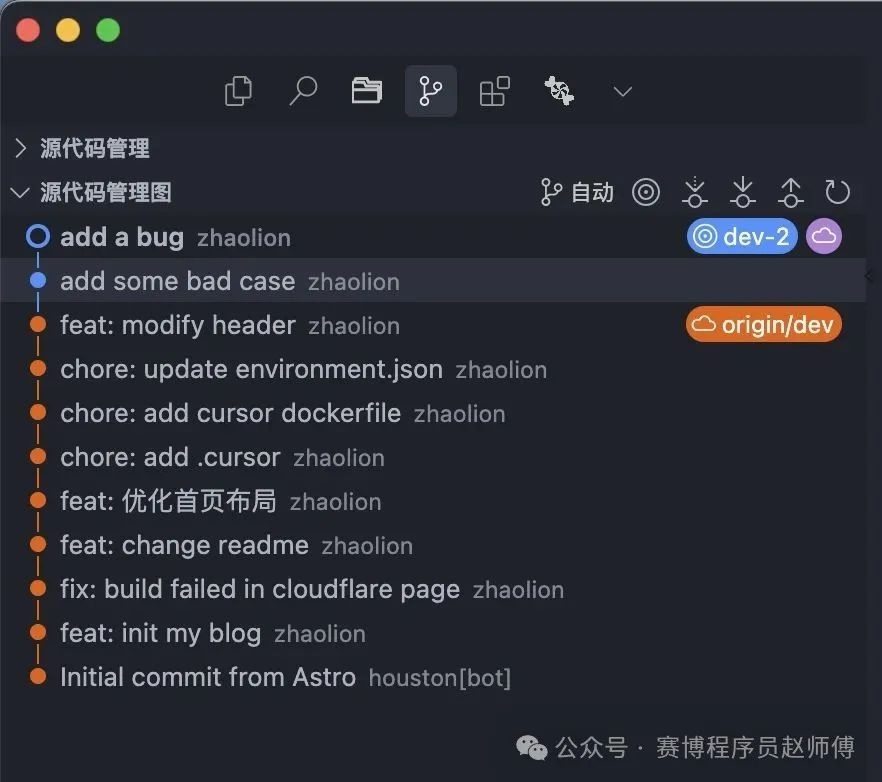Image resolution: width=882 pixels, height=782 pixels.
Task: Open the candy-shaped activity bar icon
Action: click(559, 91)
